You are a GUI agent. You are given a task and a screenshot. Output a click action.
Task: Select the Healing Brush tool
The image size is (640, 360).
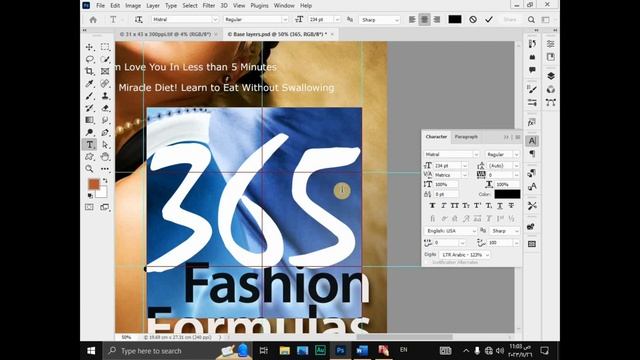coord(105,84)
